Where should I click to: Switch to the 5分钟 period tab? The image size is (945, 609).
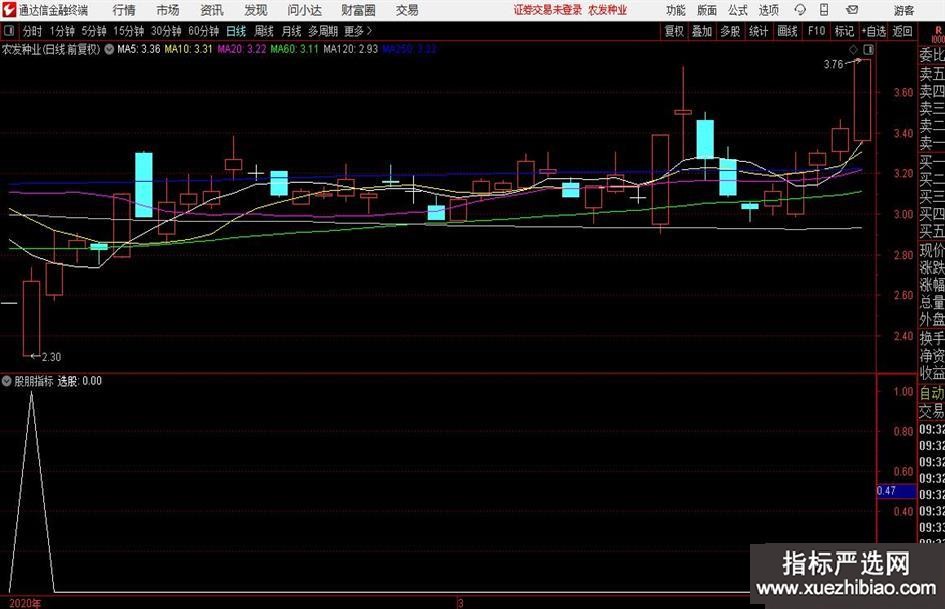coord(94,31)
